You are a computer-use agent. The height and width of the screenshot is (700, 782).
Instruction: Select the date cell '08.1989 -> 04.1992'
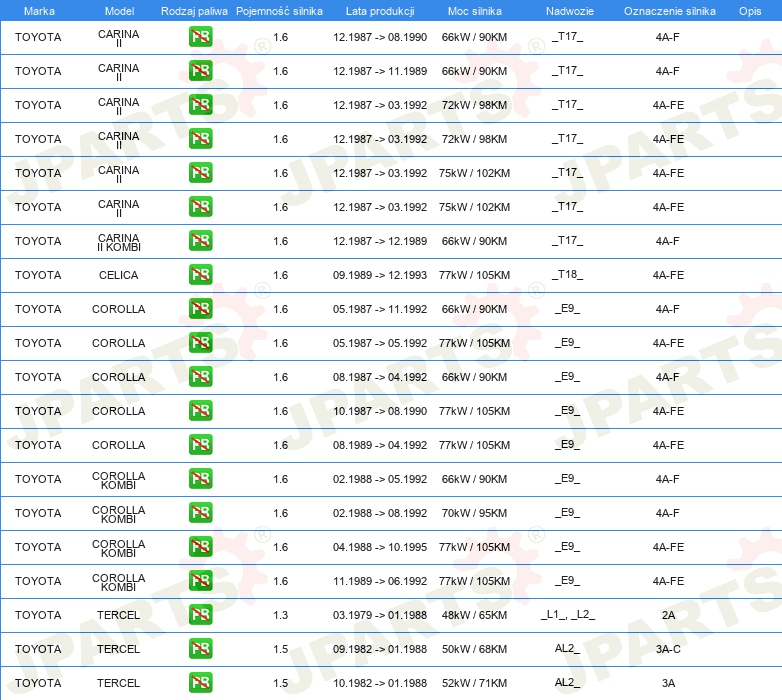tap(380, 445)
